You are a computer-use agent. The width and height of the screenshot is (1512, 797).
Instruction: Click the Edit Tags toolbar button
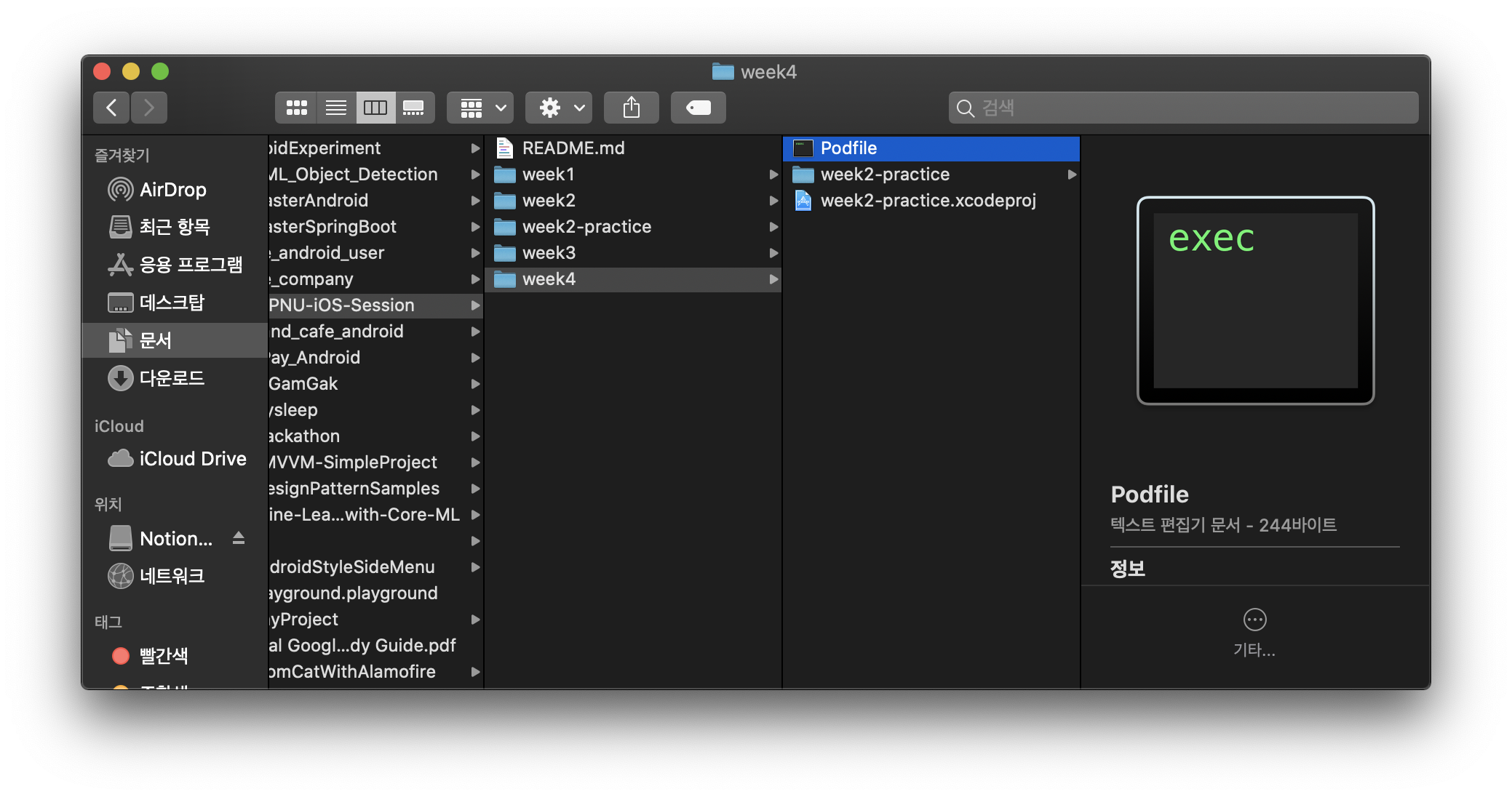tap(698, 108)
